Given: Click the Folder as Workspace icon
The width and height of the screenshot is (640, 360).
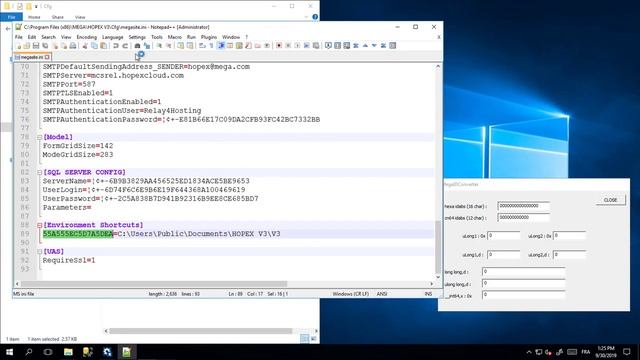Looking at the screenshot, I should click(258, 46).
